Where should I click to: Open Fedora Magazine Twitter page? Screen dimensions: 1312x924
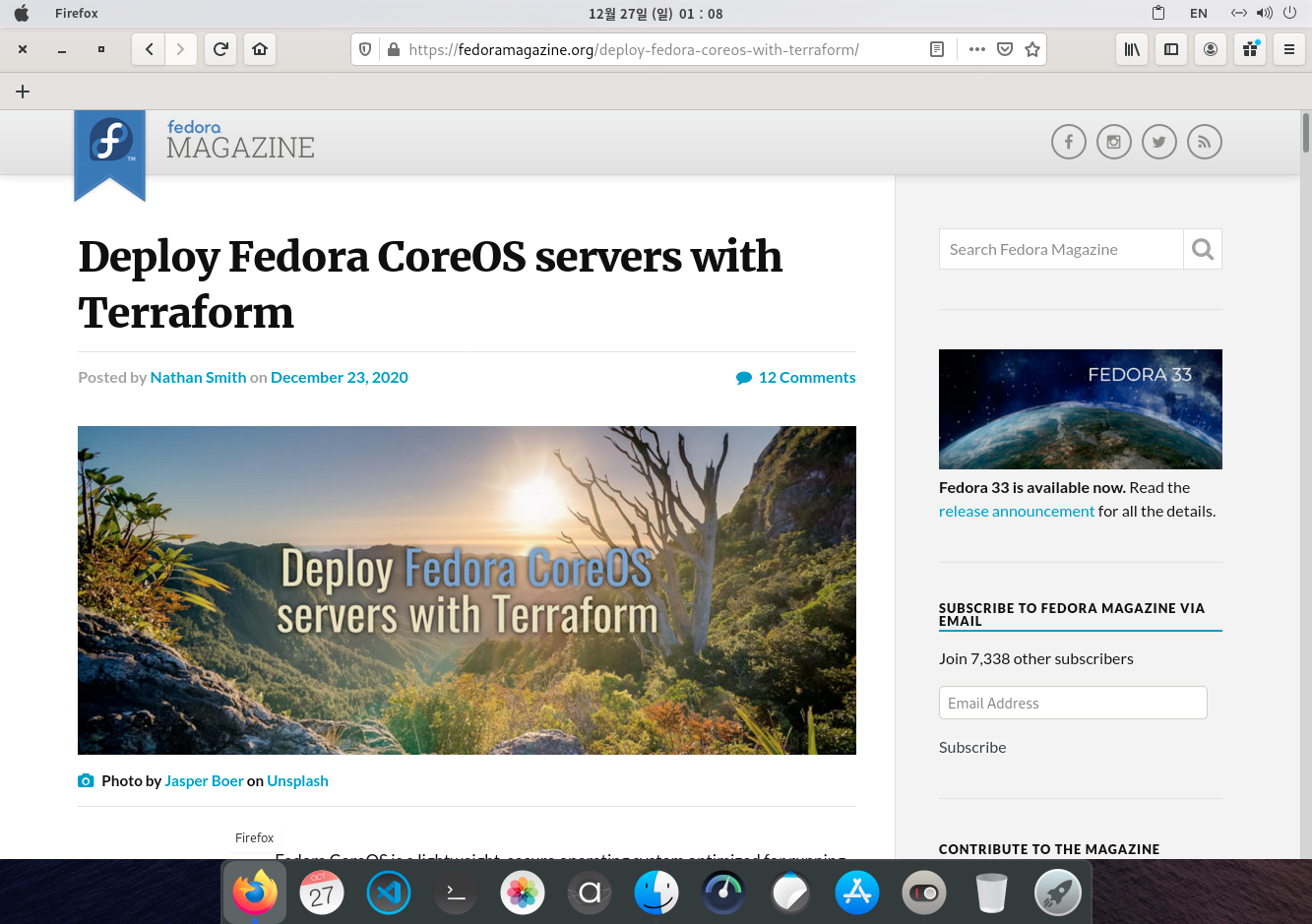(1159, 142)
